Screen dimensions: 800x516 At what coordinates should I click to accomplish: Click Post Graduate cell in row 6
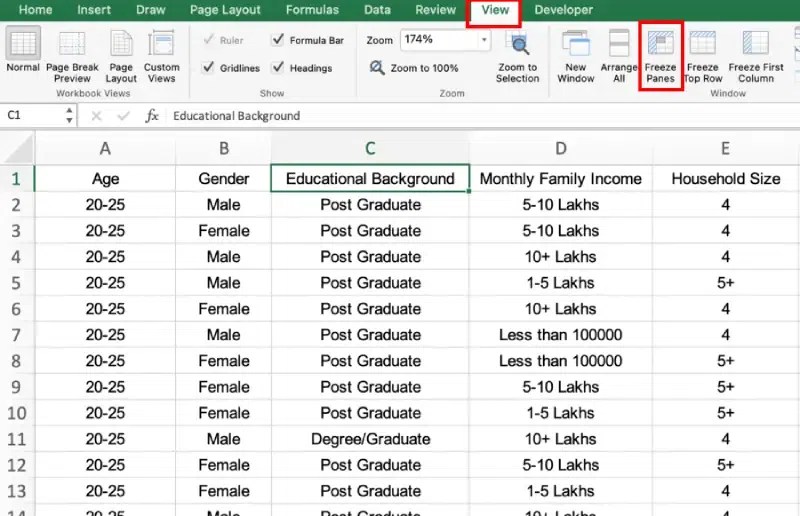(370, 309)
